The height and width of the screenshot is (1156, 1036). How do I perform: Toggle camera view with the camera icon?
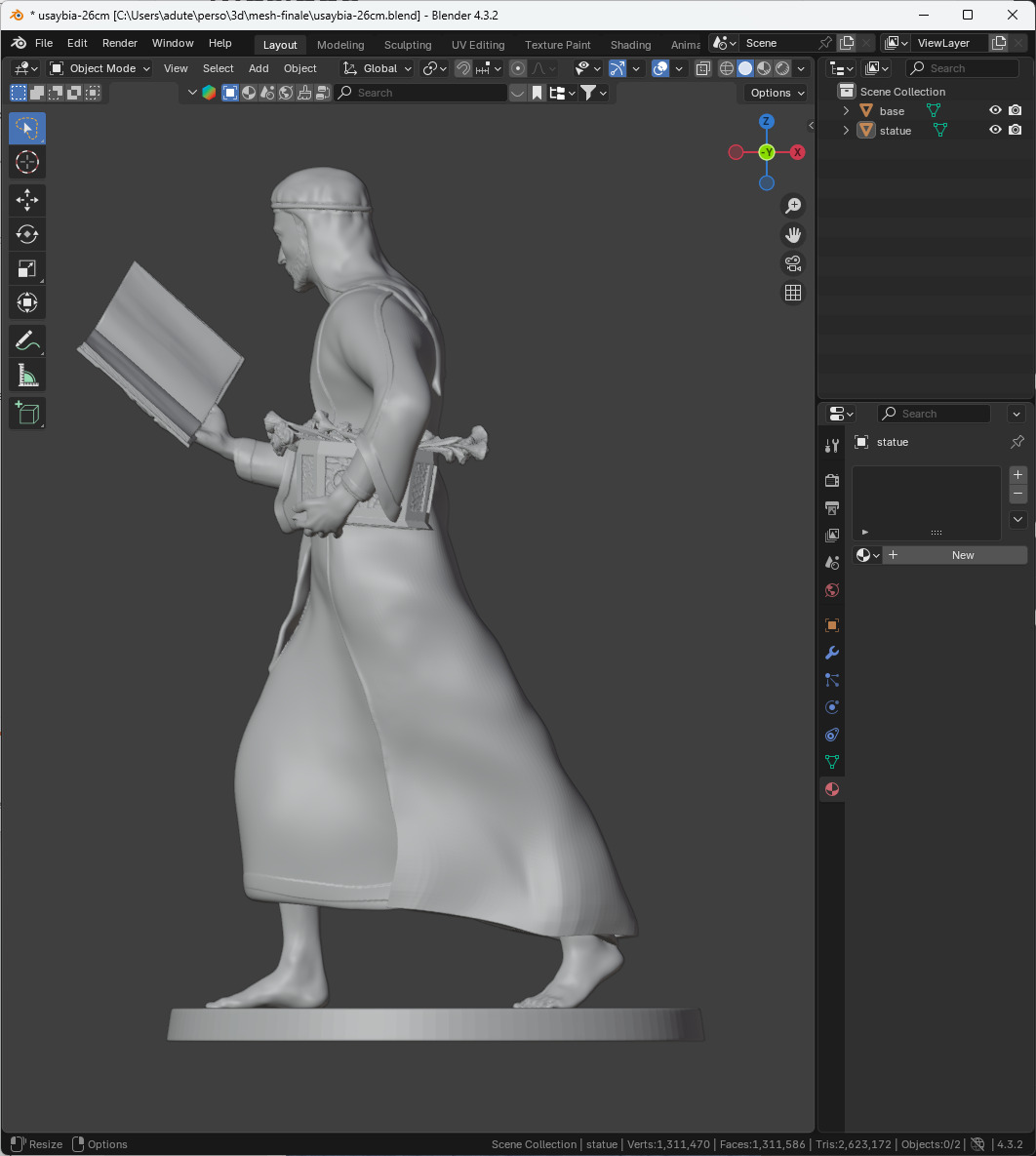(793, 263)
